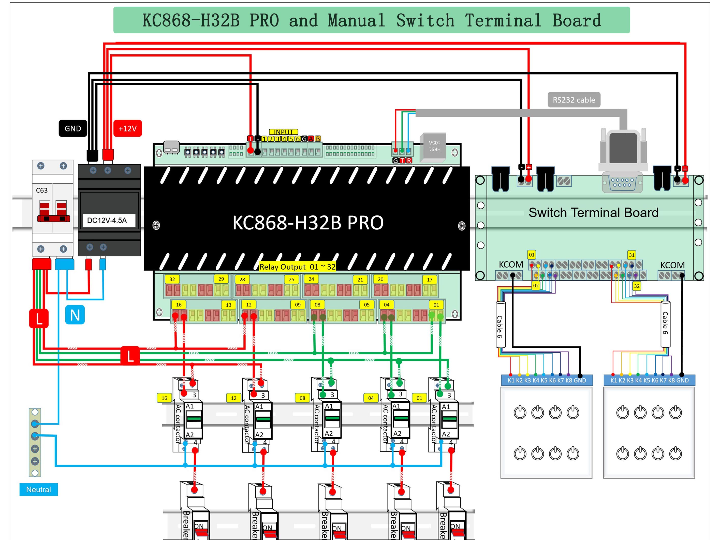Click the fourth breaker at the bottom
720x540 pixels.
[x=401, y=511]
